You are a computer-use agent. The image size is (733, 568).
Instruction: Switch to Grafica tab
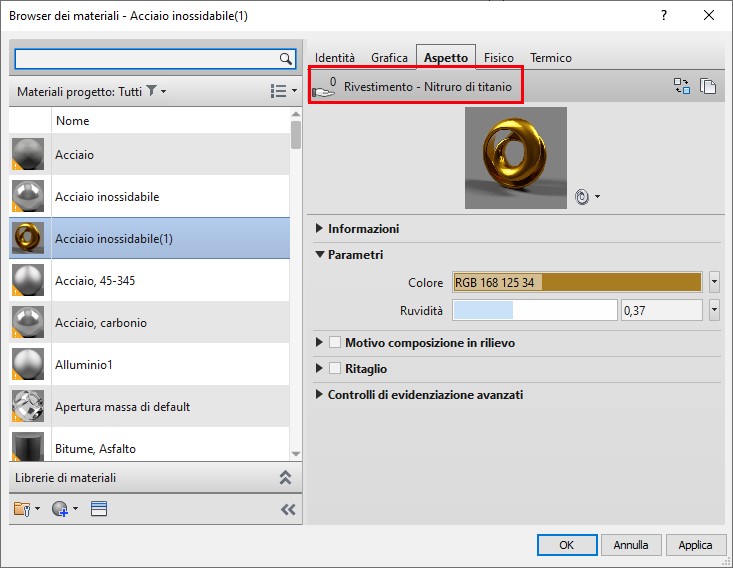tap(389, 58)
